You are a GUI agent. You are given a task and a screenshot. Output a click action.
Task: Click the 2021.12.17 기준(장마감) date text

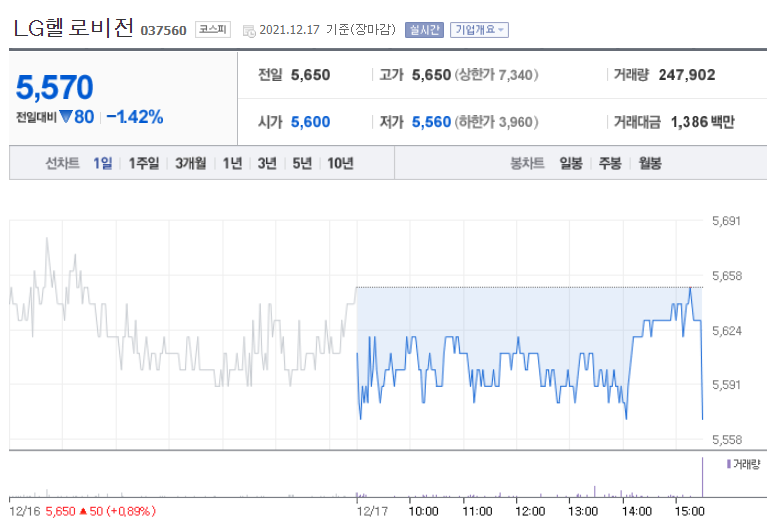pos(327,30)
